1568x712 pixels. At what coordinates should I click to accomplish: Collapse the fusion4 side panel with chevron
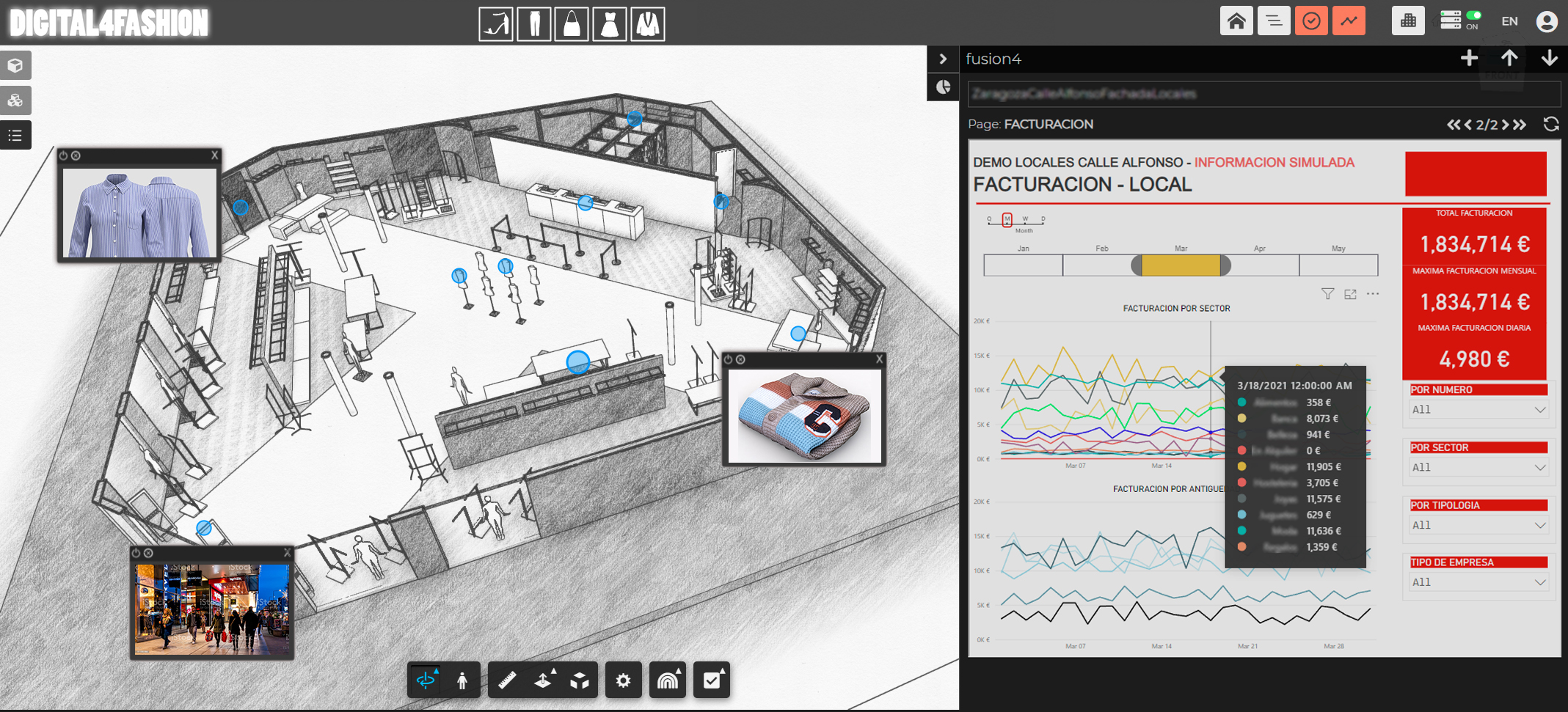[943, 59]
